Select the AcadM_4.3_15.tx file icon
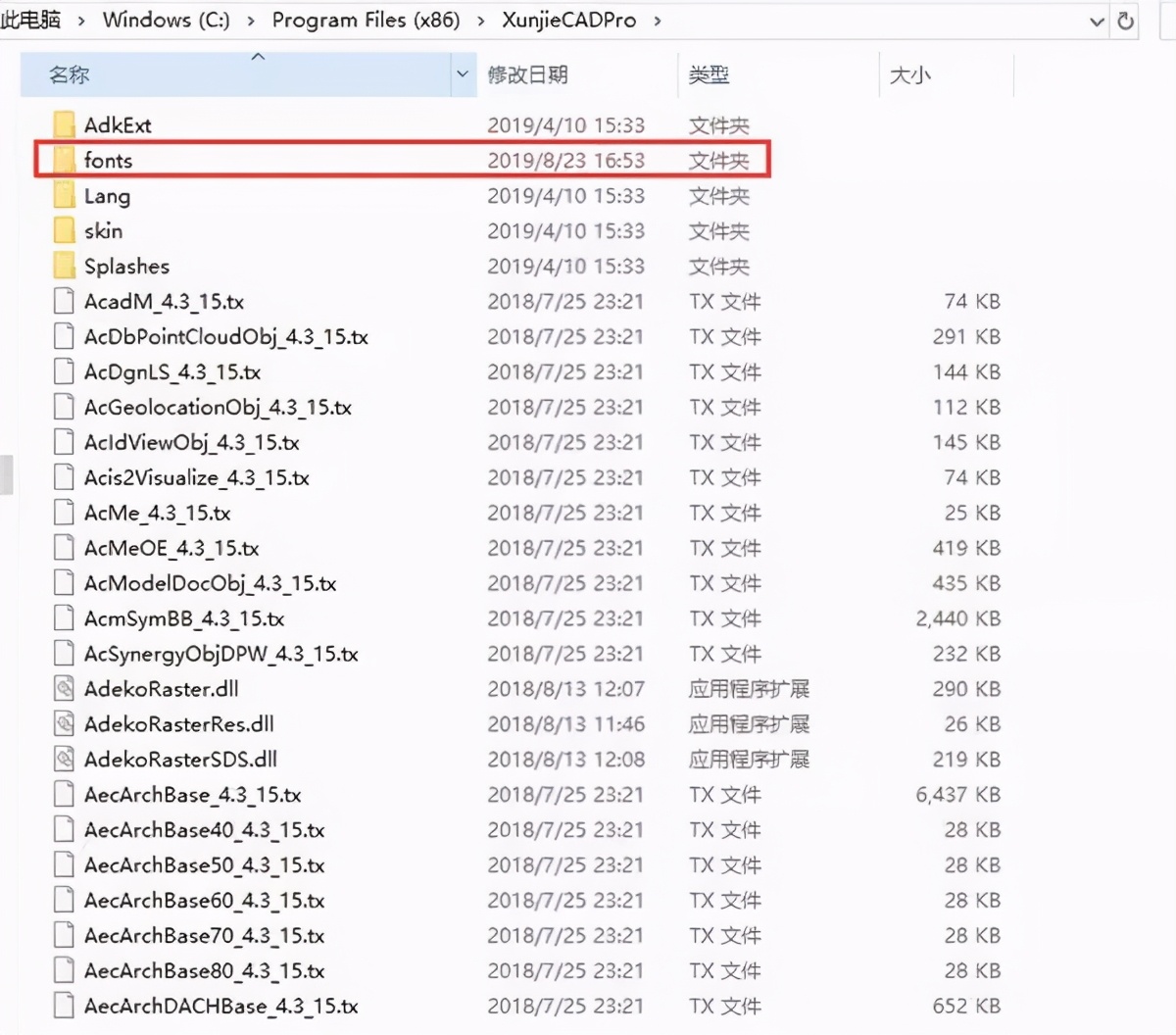Viewport: 1176px width, 1035px height. click(x=64, y=301)
